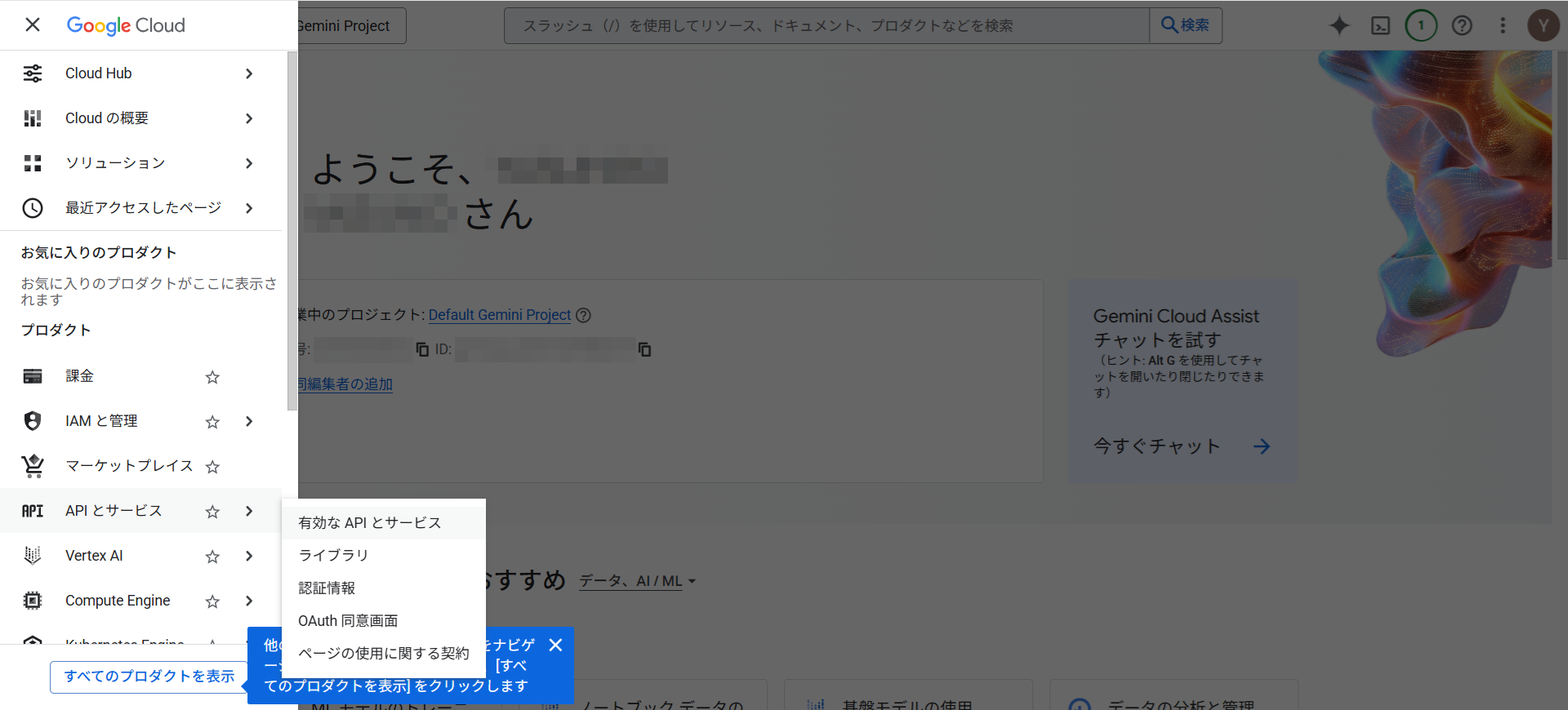Click すべてのプロダクトを表示 button
The width and height of the screenshot is (1568, 710).
click(x=149, y=677)
